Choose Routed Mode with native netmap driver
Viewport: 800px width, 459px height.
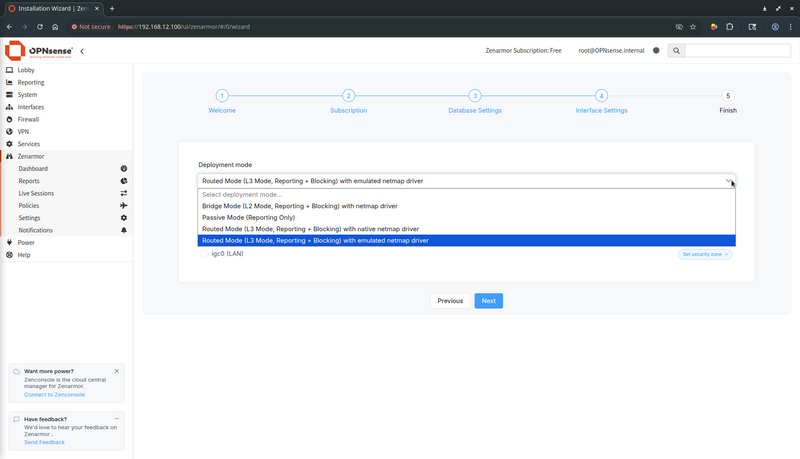[x=466, y=229]
